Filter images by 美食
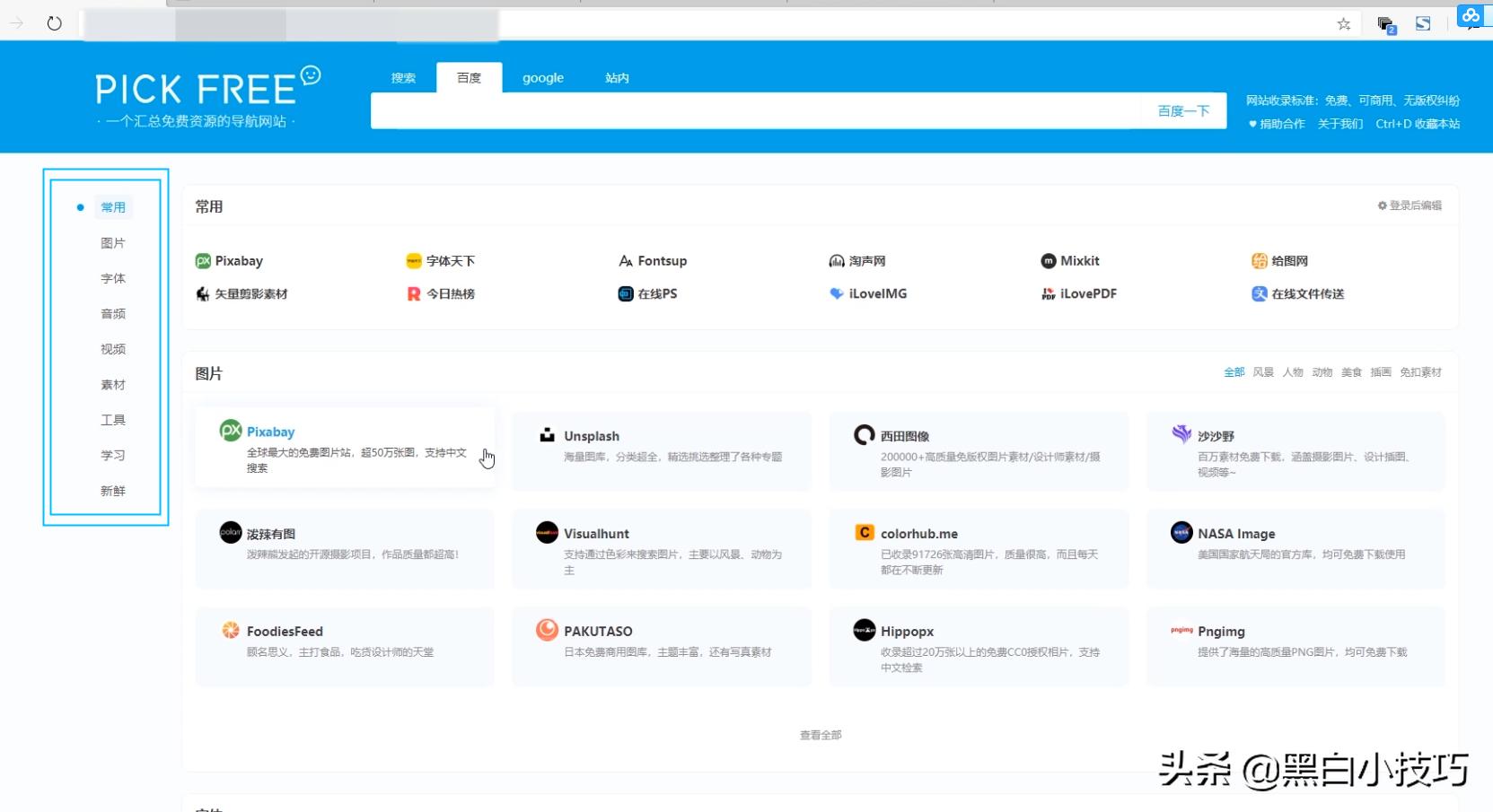1493x812 pixels. (1352, 372)
